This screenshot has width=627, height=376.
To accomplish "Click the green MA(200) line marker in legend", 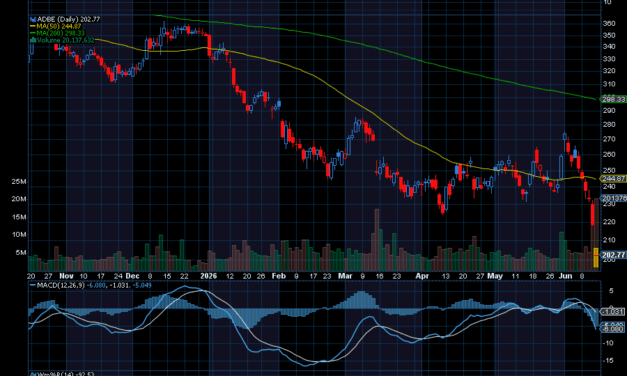I will click(33, 33).
